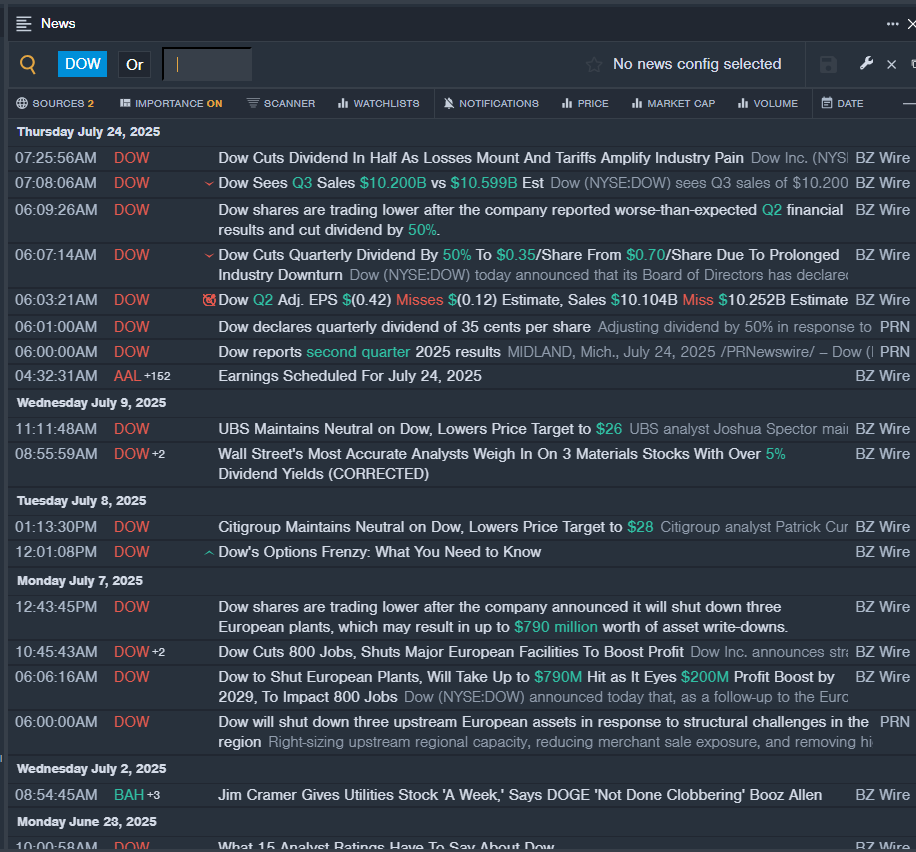This screenshot has width=916, height=852.
Task: Expand the +3 tickers next to BAH
Action: (x=153, y=795)
